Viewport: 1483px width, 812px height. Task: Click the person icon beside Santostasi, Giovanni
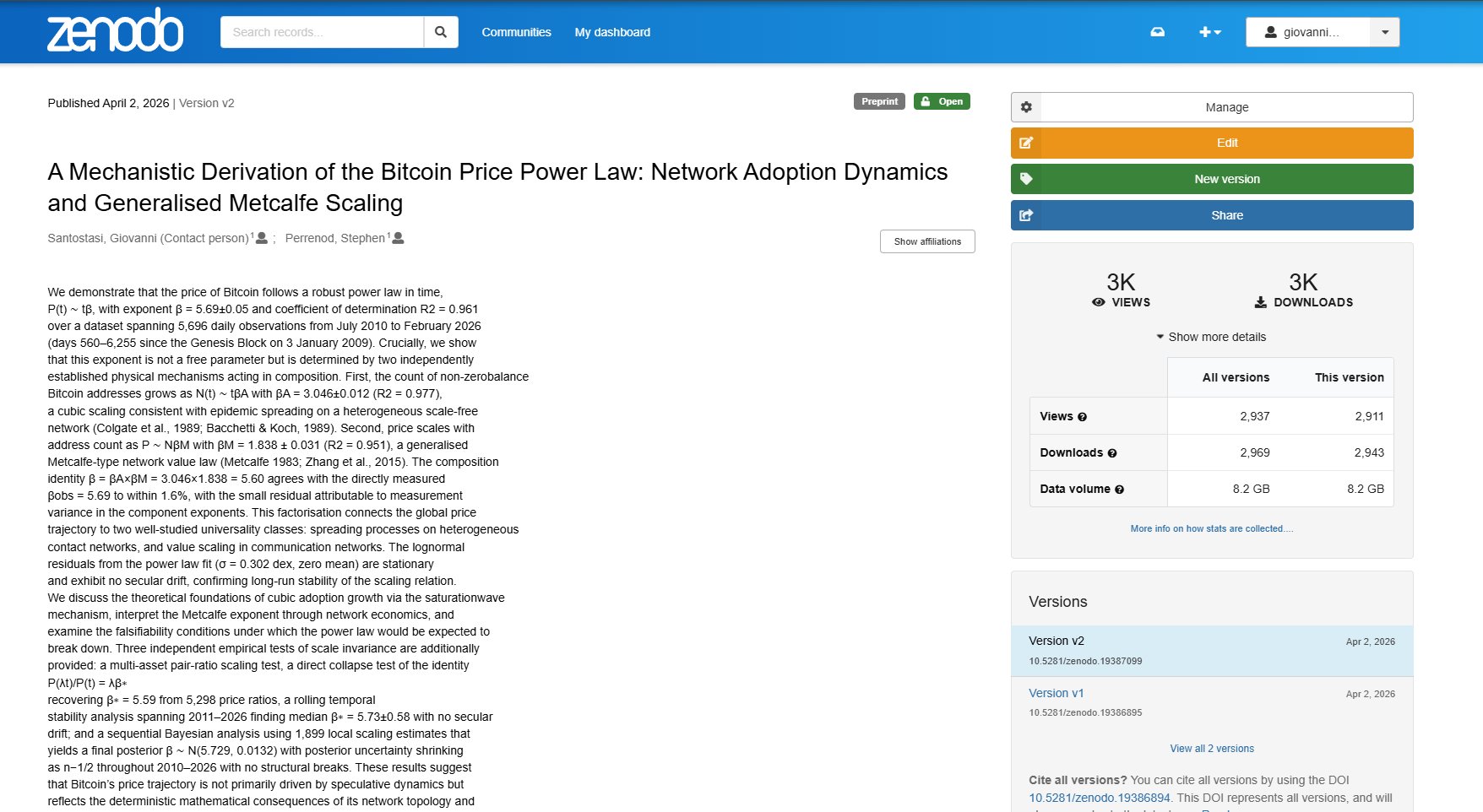pyautogui.click(x=262, y=238)
